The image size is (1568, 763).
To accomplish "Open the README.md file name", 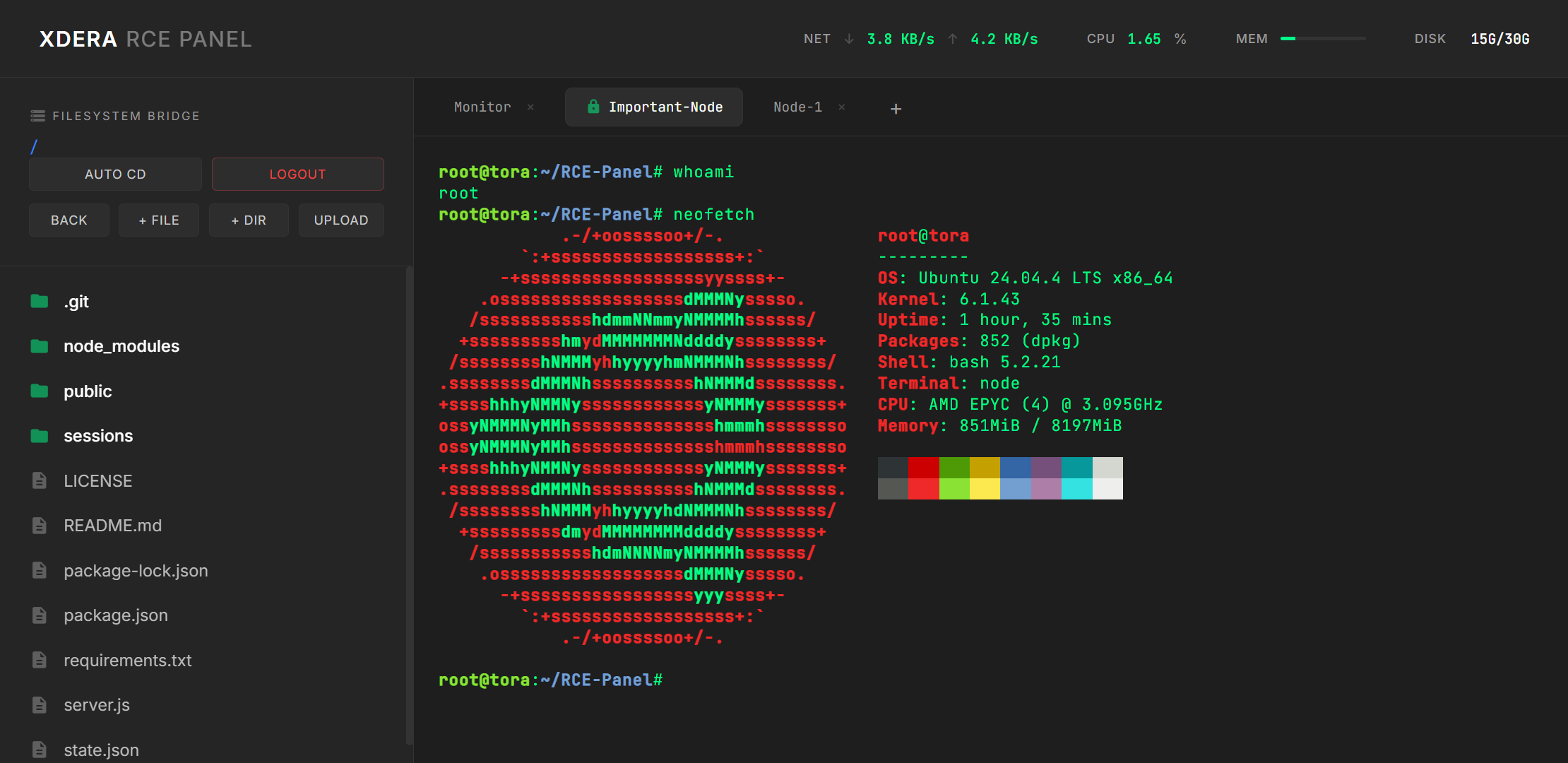I will tap(113, 526).
